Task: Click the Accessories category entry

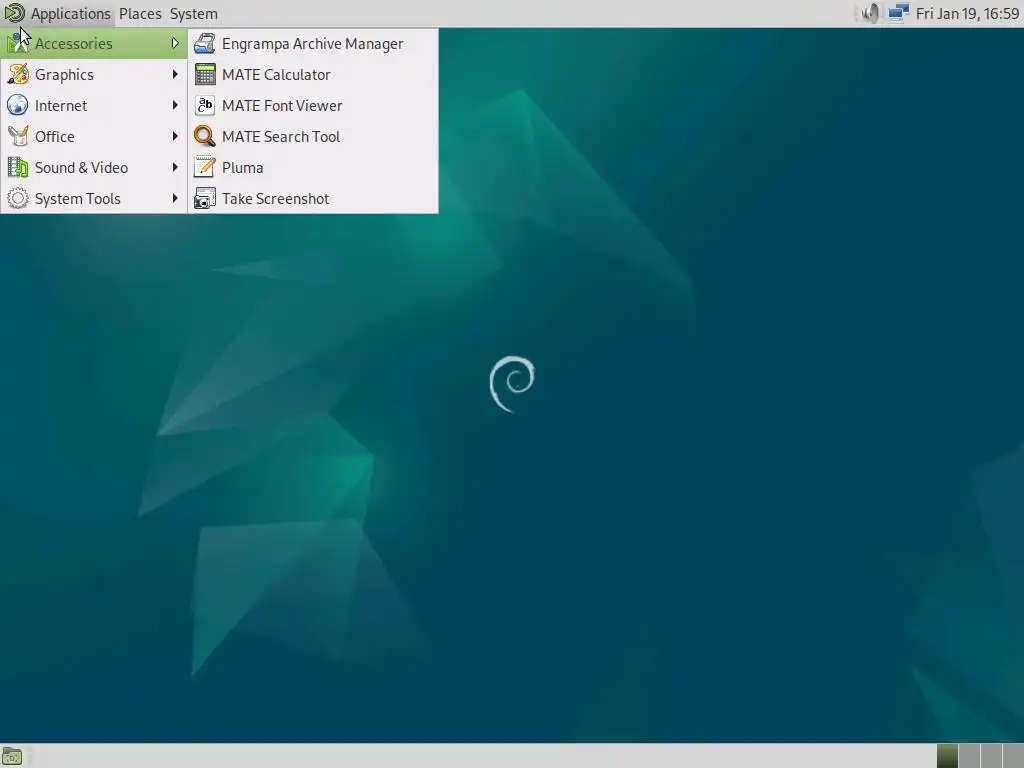Action: [94, 44]
